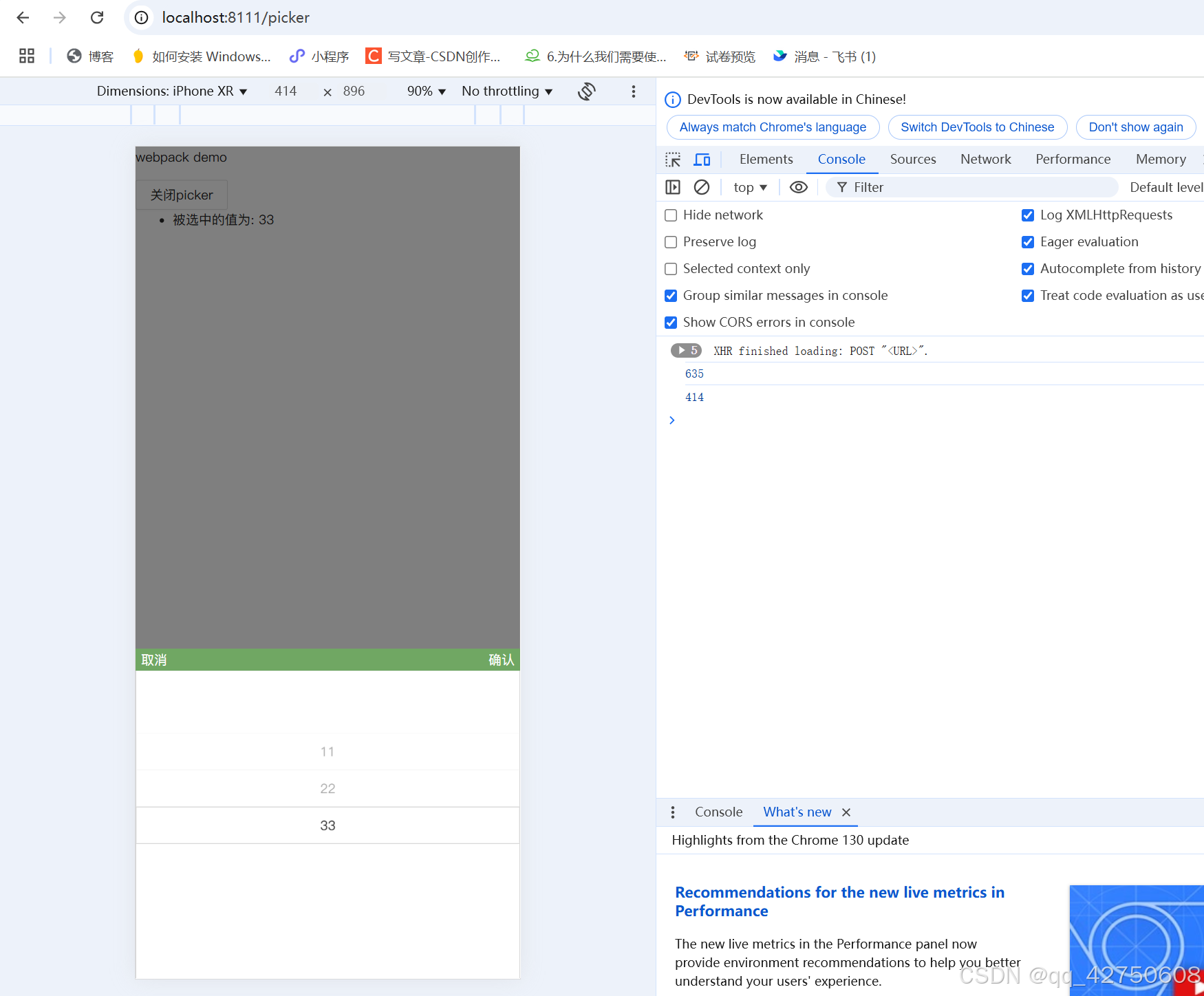Open DevTools customization three-dot menu
This screenshot has width=1204, height=996.
[x=633, y=91]
